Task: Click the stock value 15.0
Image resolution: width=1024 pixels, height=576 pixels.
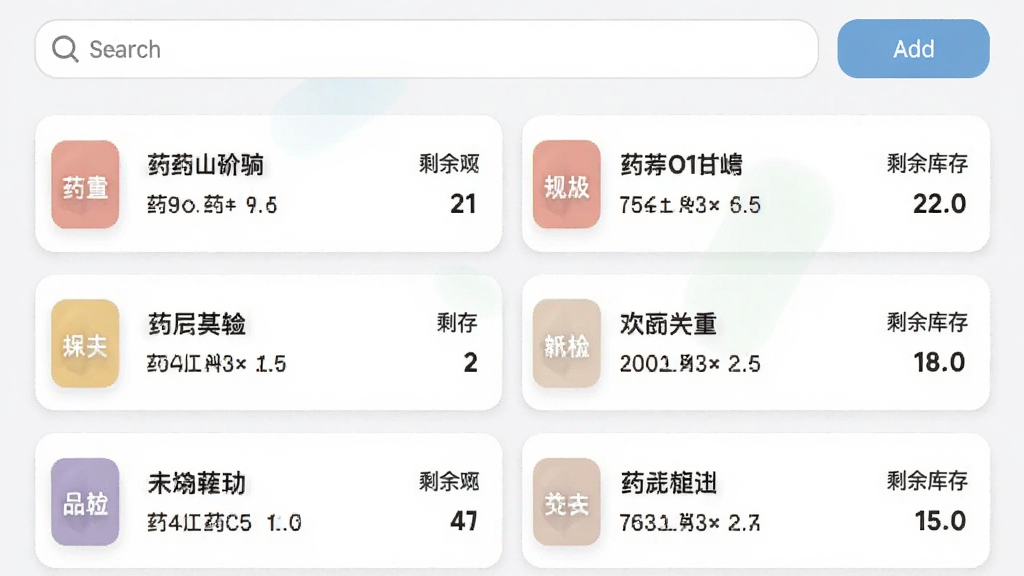Action: (940, 521)
